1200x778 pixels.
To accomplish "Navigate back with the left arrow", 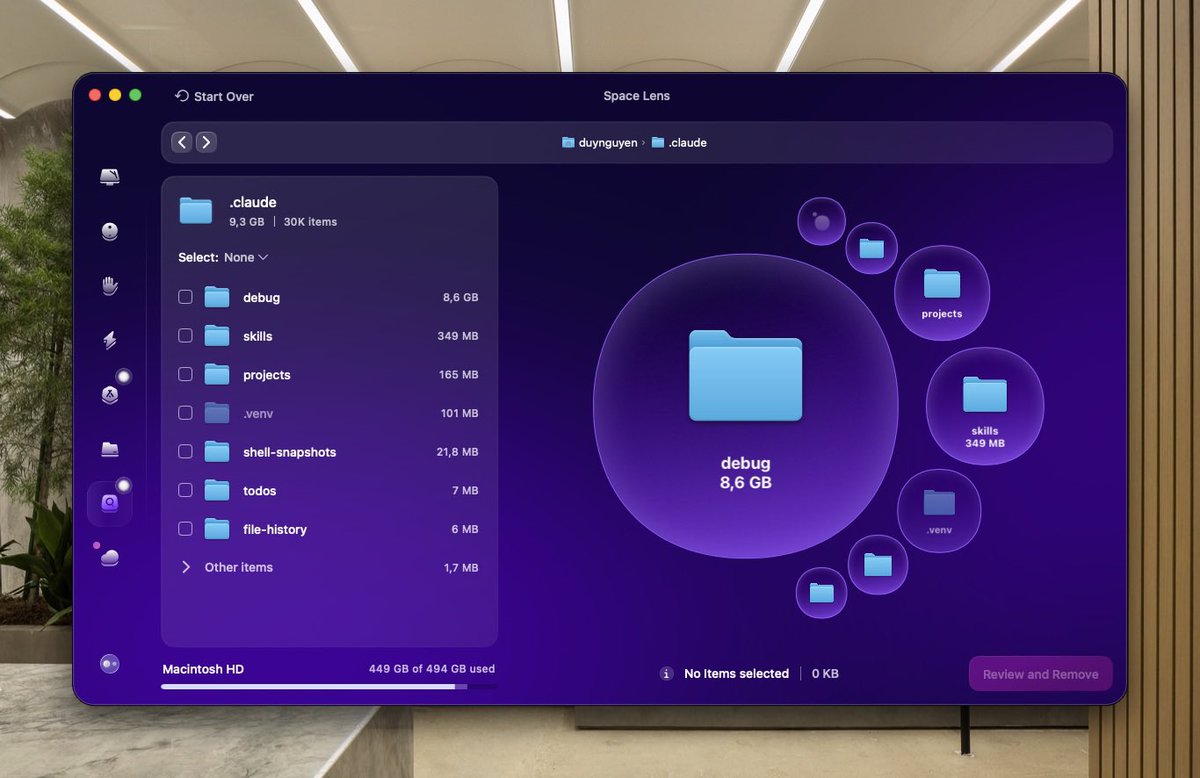I will pos(182,142).
